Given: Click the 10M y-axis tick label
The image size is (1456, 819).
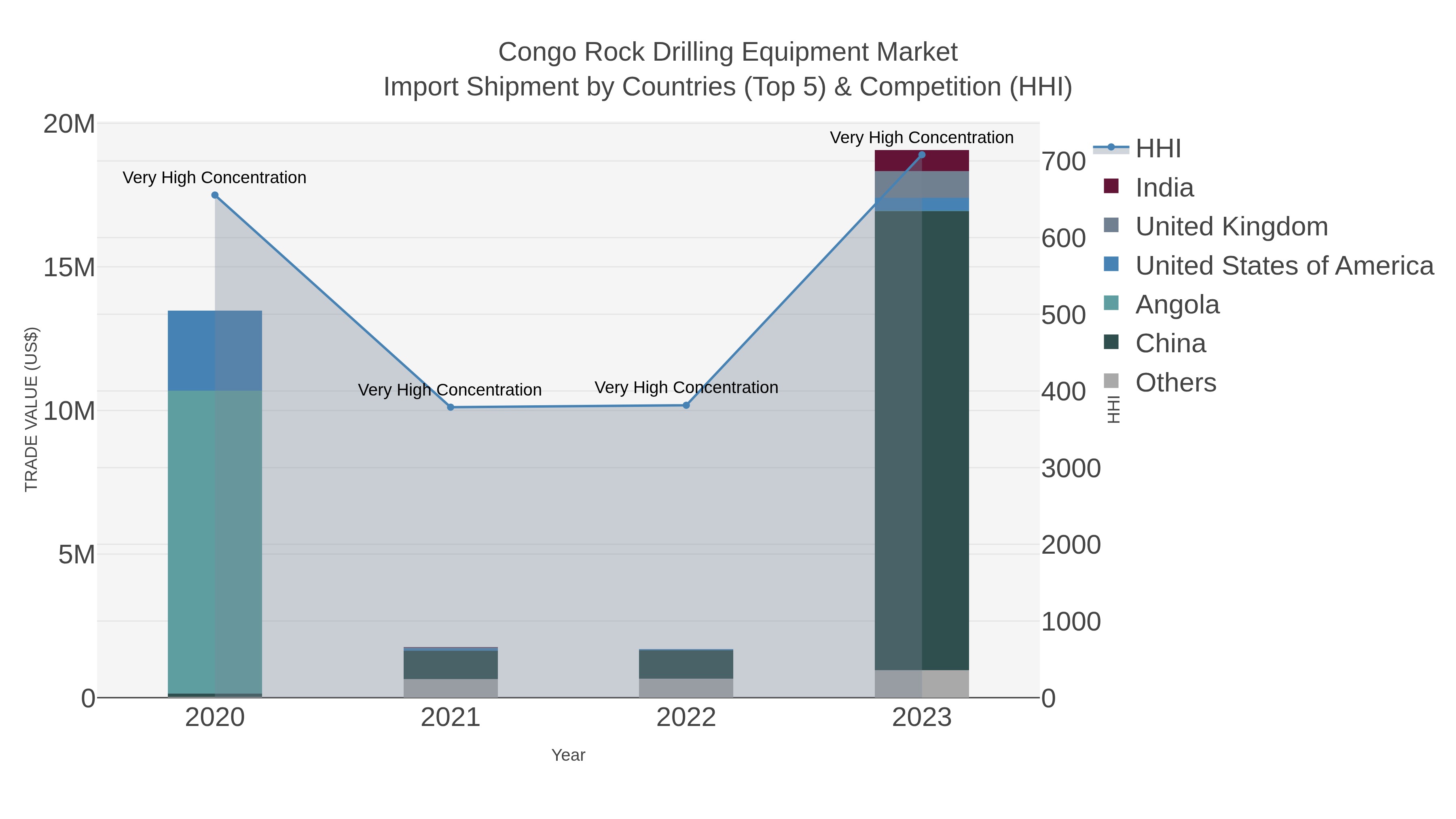Looking at the screenshot, I should click(69, 411).
